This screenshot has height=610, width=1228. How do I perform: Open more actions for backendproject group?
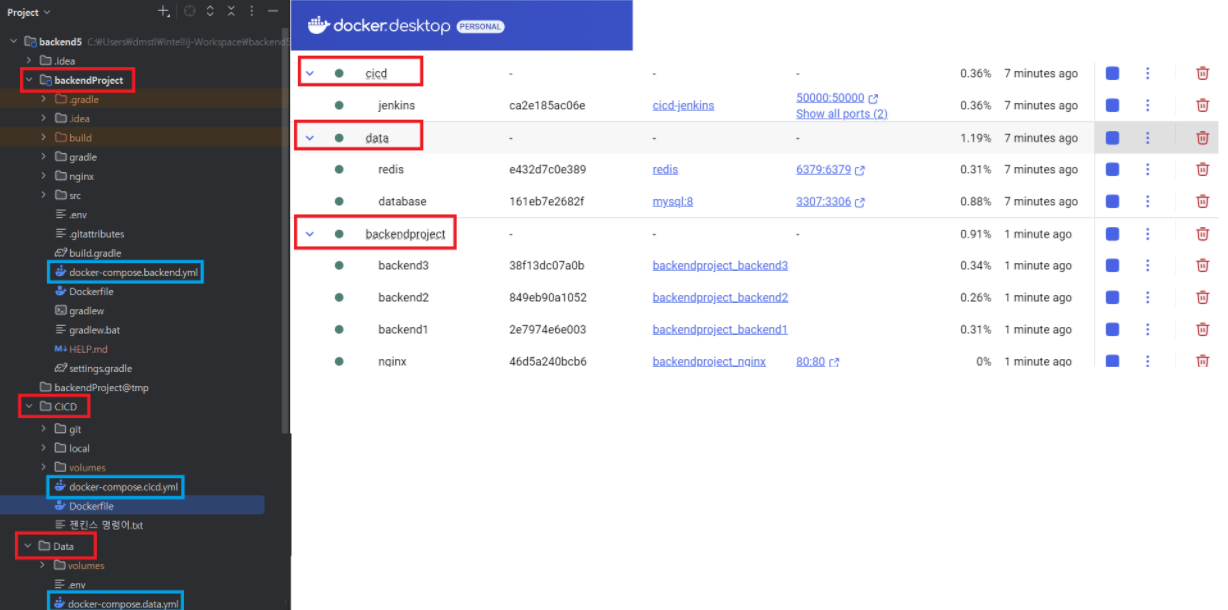1148,234
